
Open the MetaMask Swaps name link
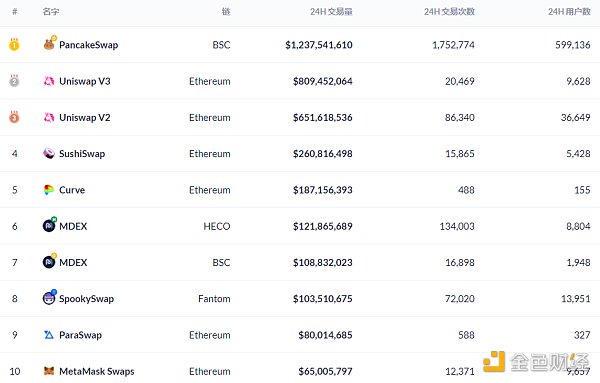click(x=97, y=372)
